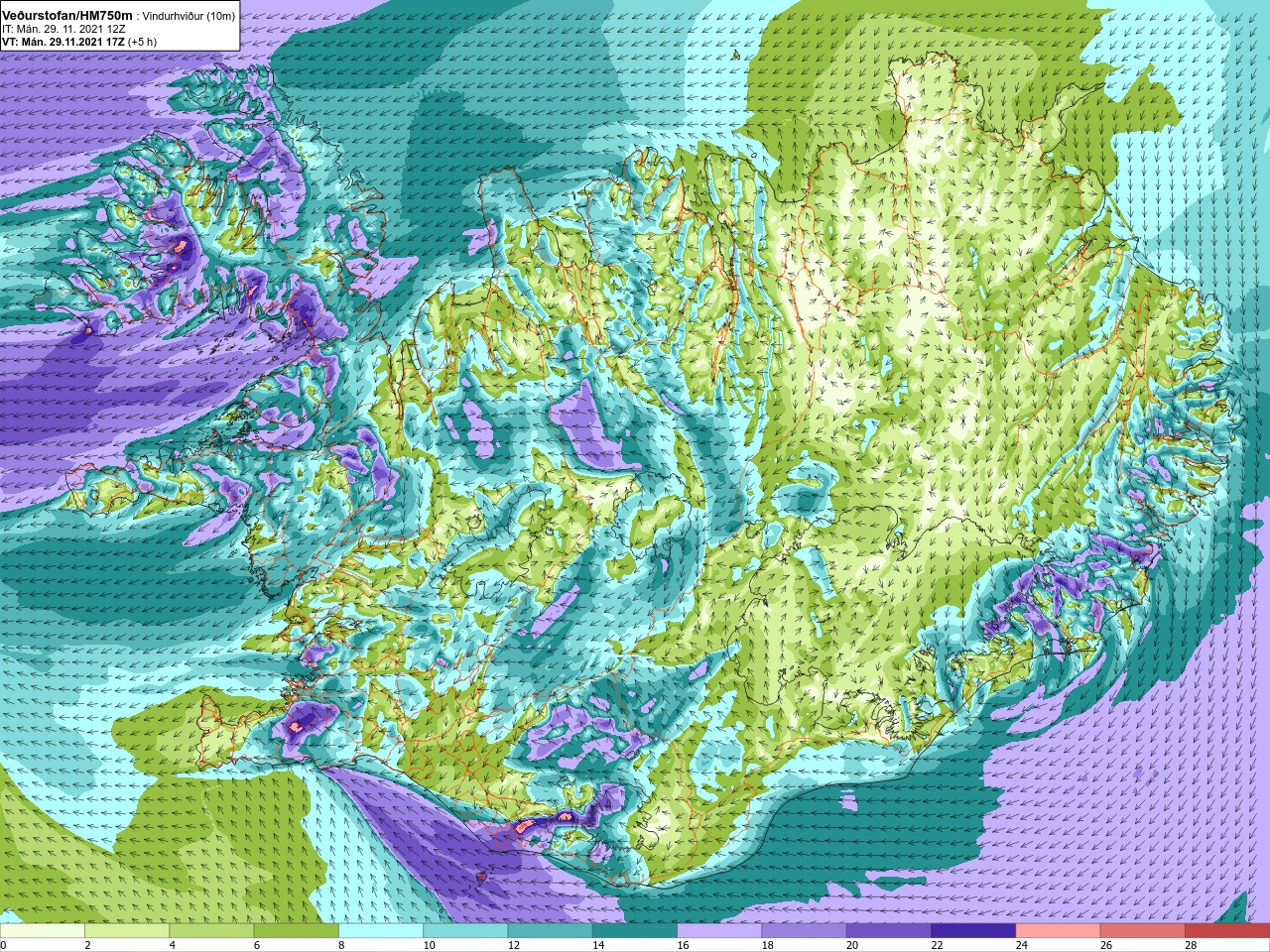The height and width of the screenshot is (952, 1270).
Task: Click the pale yellow 0–2 legend swatch
Action: click(x=43, y=931)
